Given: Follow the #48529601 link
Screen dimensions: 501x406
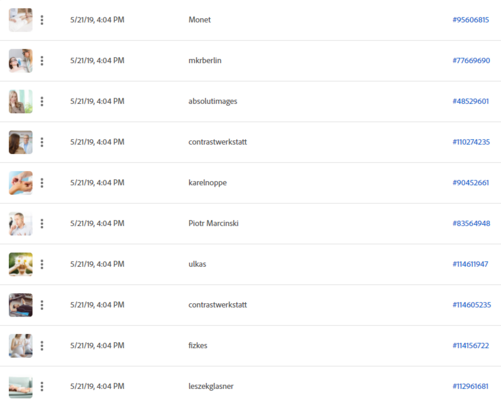Looking at the screenshot, I should point(471,101).
